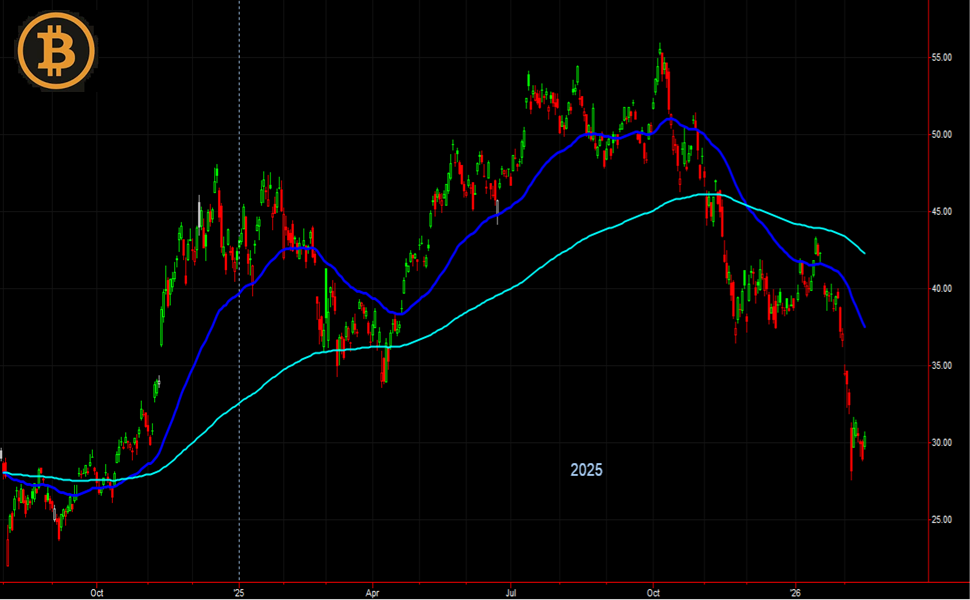Click the tallest candlestick peaking above 55.00

660,60
